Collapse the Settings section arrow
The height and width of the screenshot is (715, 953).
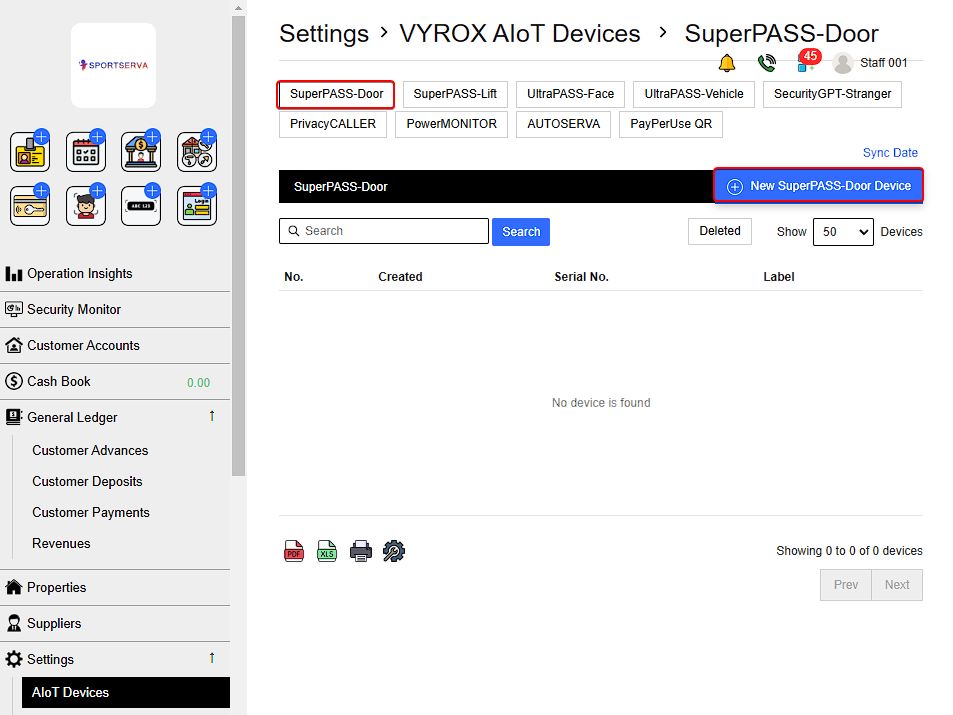pos(212,658)
